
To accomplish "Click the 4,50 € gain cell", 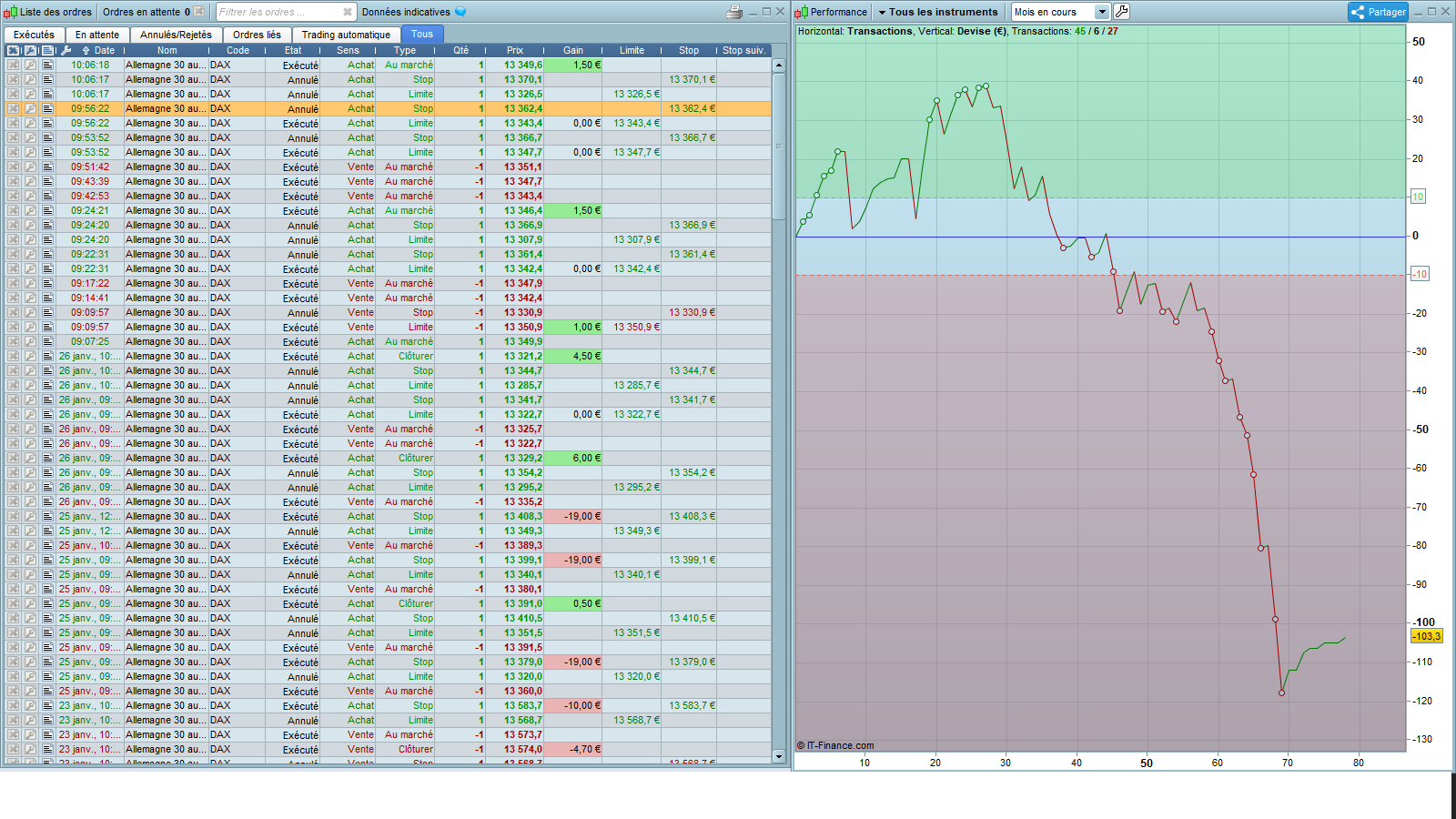I will pyautogui.click(x=573, y=356).
